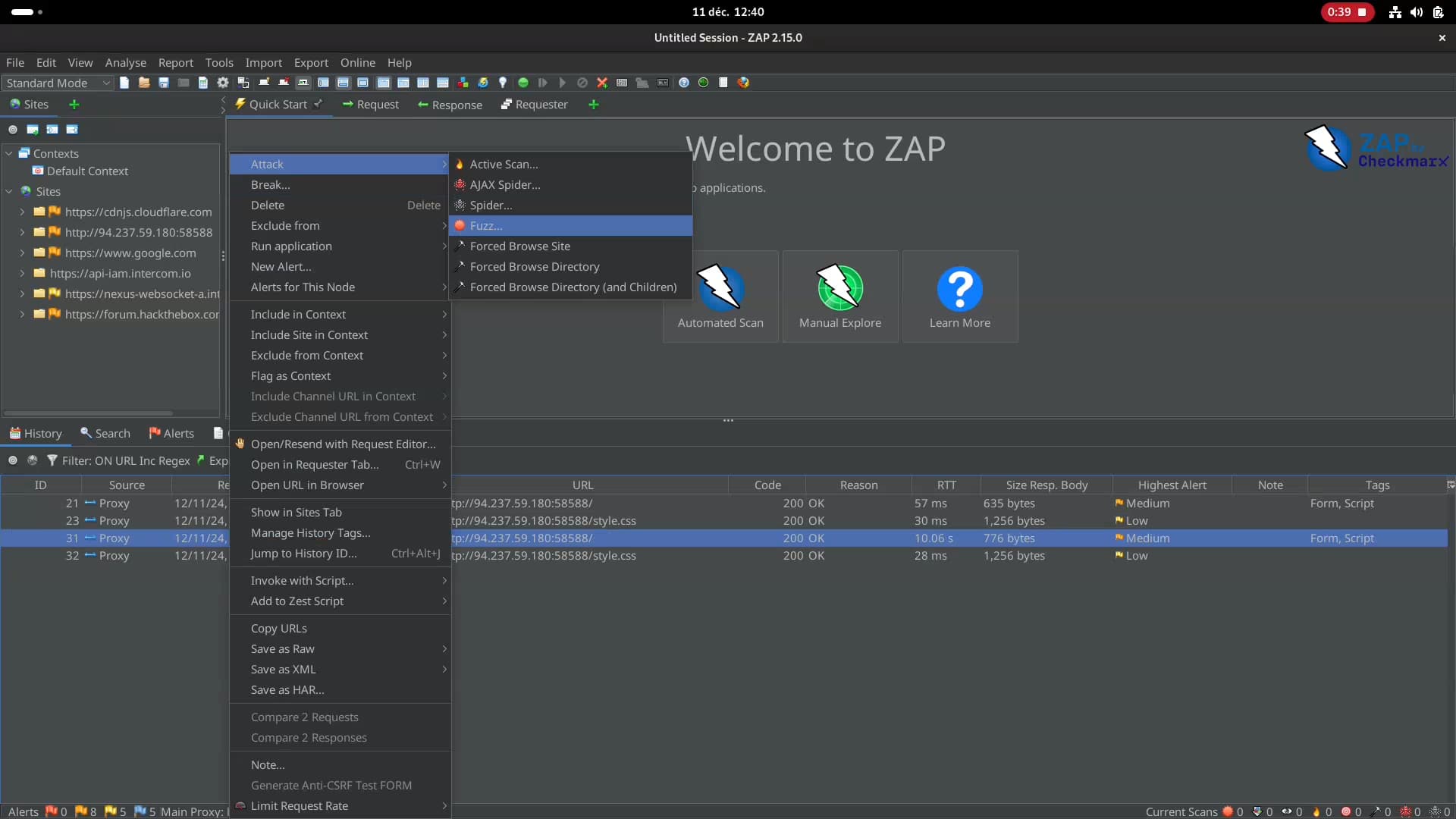Viewport: 1456px width, 819px height.
Task: Click the volume icon in system tray
Action: [x=1417, y=12]
